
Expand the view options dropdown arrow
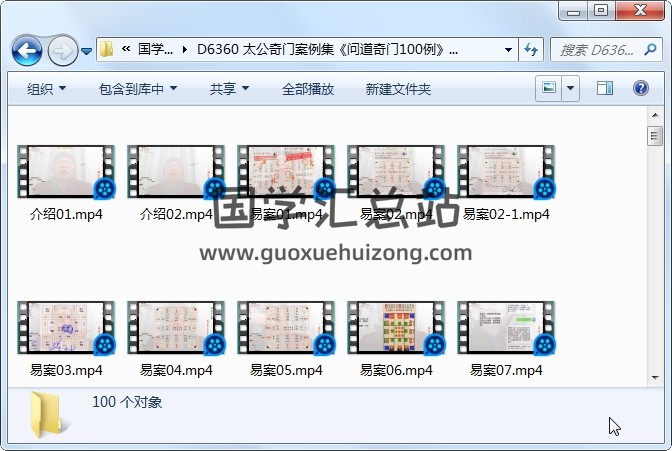pyautogui.click(x=570, y=88)
